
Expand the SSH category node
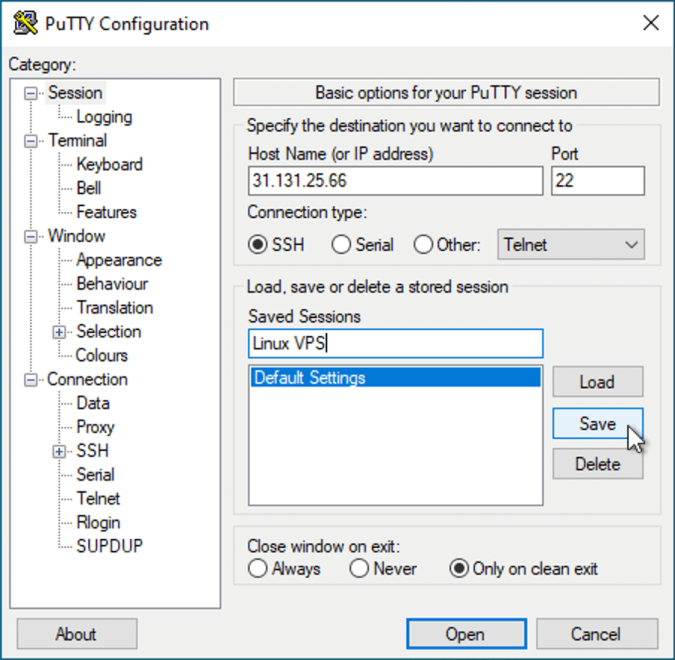(x=60, y=451)
